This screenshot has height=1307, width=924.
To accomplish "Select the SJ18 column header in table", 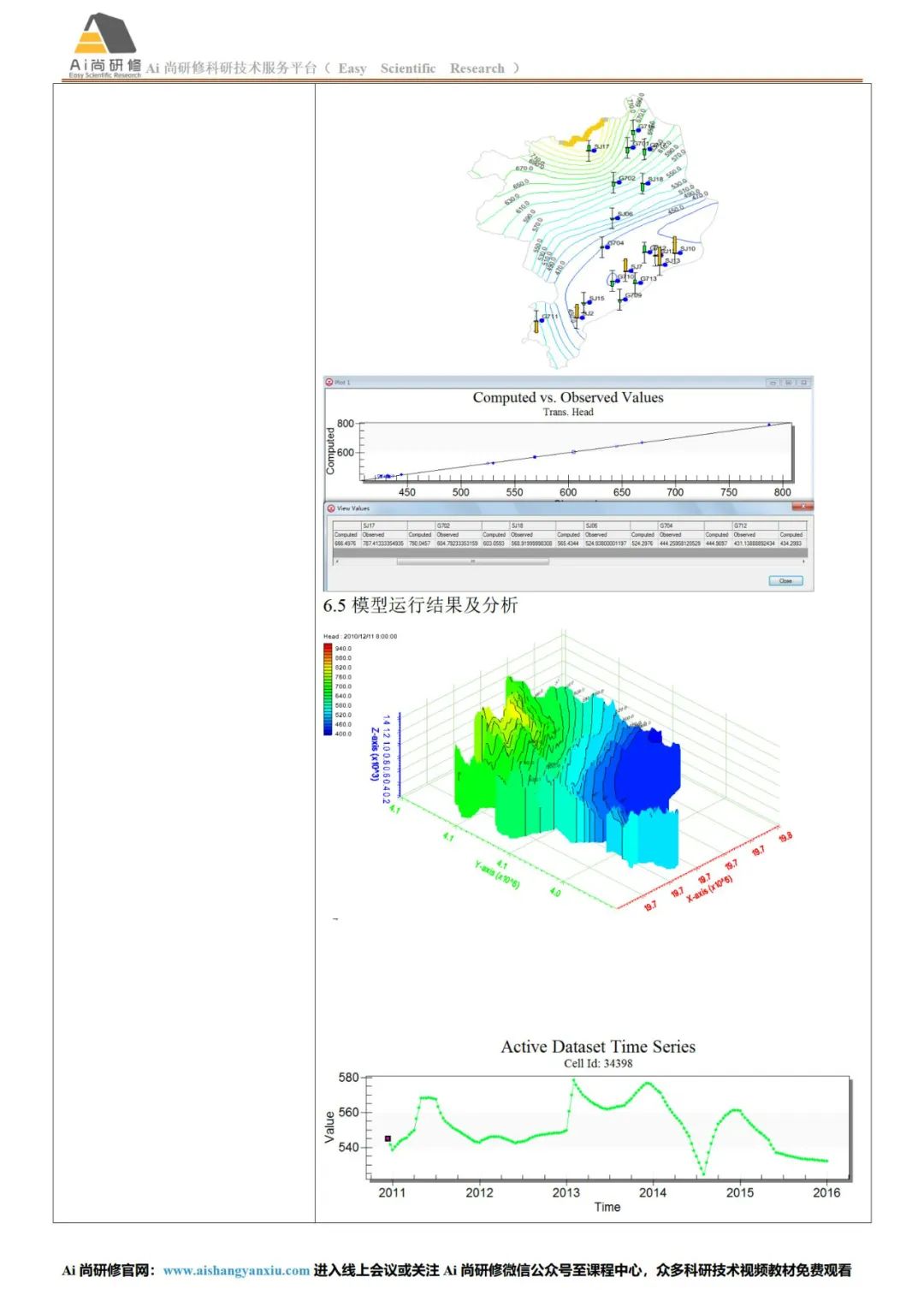I will click(x=533, y=526).
